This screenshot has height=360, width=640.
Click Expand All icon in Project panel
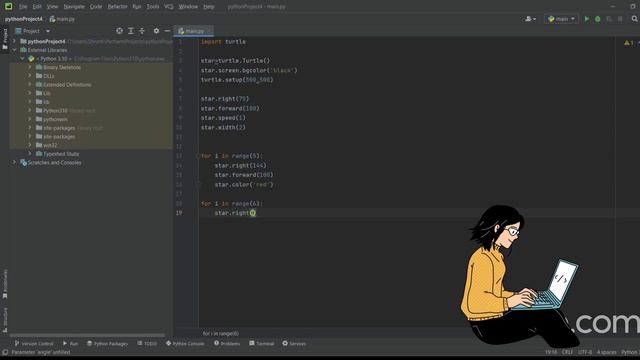131,31
